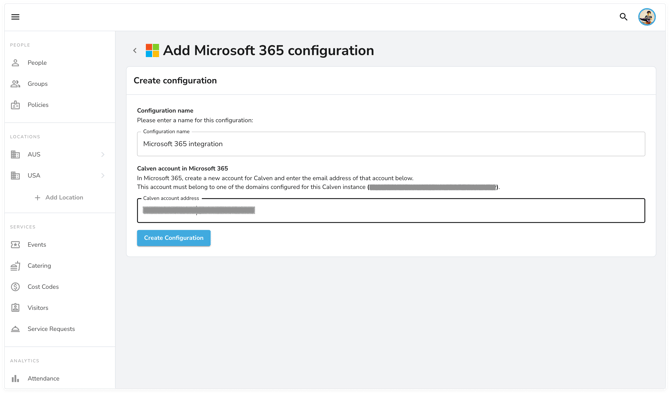The image size is (670, 394).
Task: Click the Add Location link
Action: (64, 197)
